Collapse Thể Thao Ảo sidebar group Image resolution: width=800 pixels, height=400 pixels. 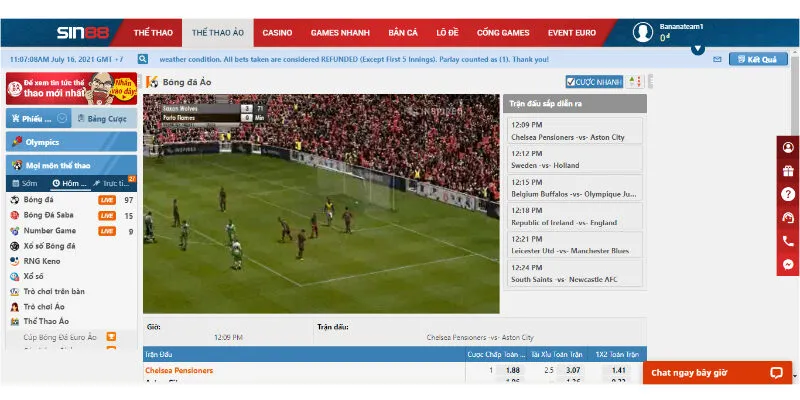click(71, 321)
